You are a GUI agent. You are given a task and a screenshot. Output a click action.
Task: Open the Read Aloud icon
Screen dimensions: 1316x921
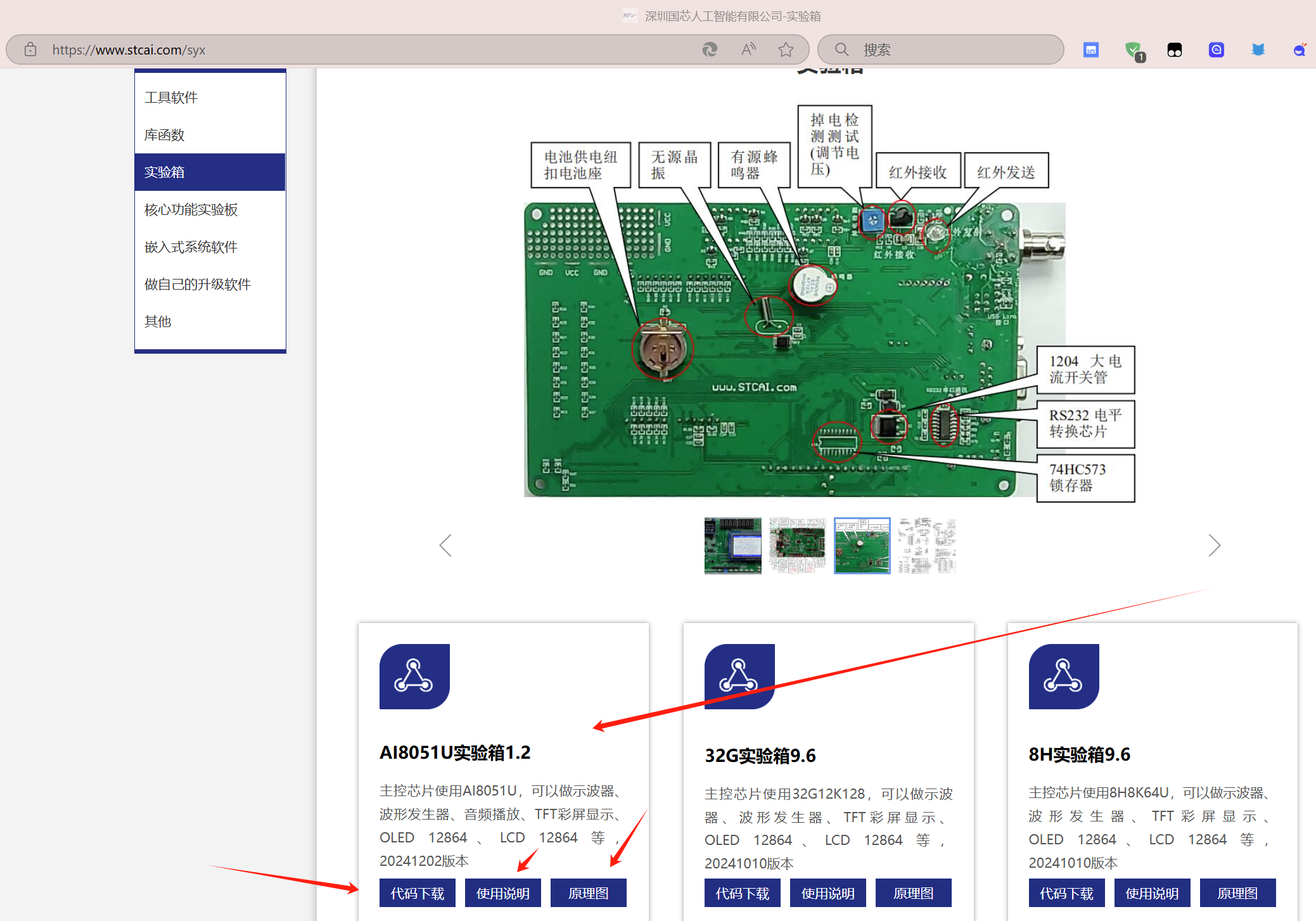(x=748, y=49)
